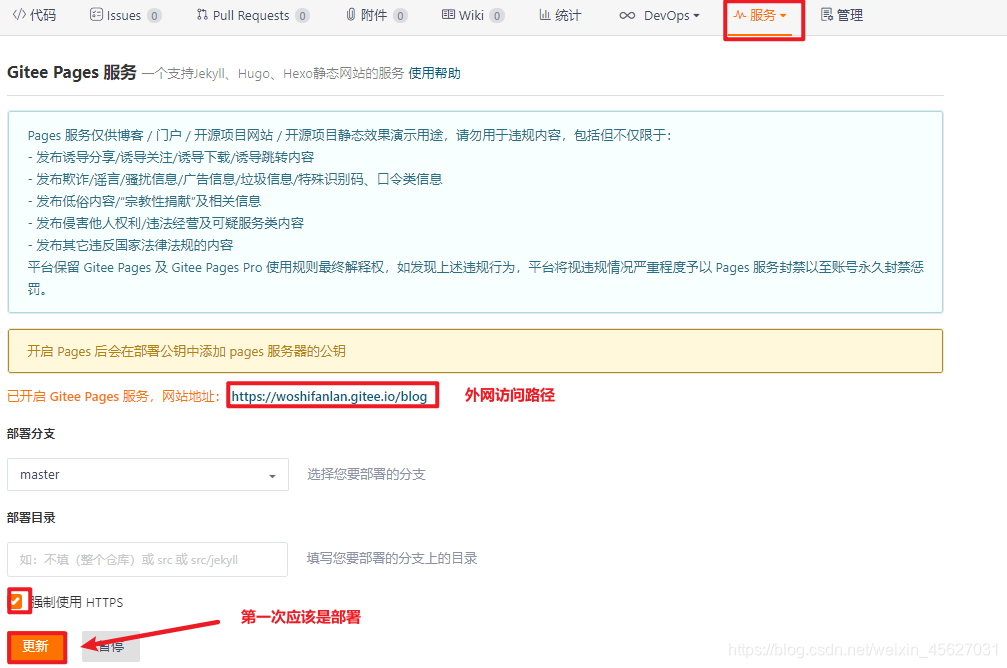Viewport: 1007px width, 668px height.
Task: Click the management document icon
Action: [x=827, y=14]
